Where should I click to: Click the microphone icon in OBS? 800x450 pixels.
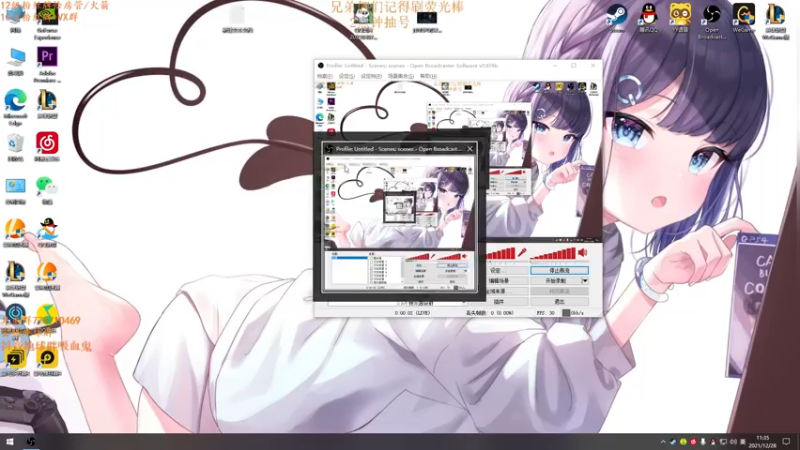click(x=522, y=252)
